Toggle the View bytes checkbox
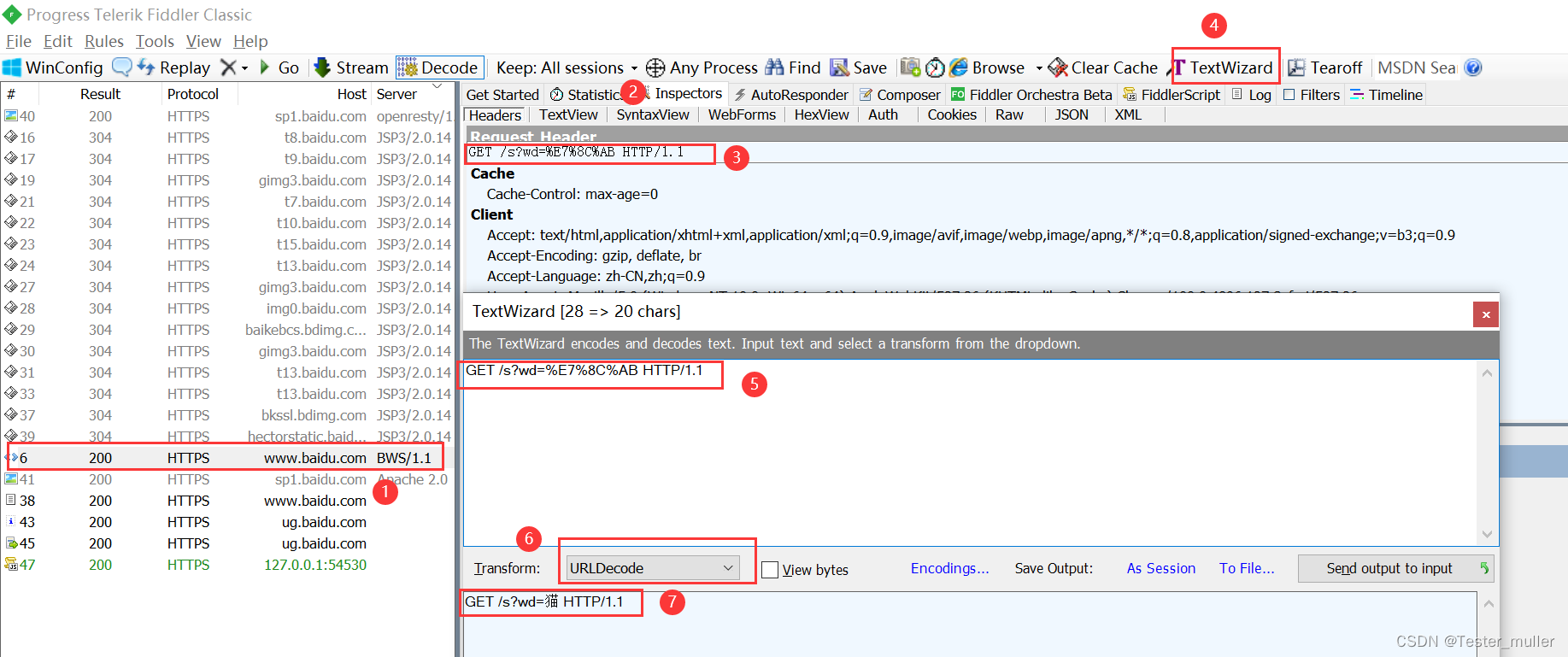 click(770, 570)
